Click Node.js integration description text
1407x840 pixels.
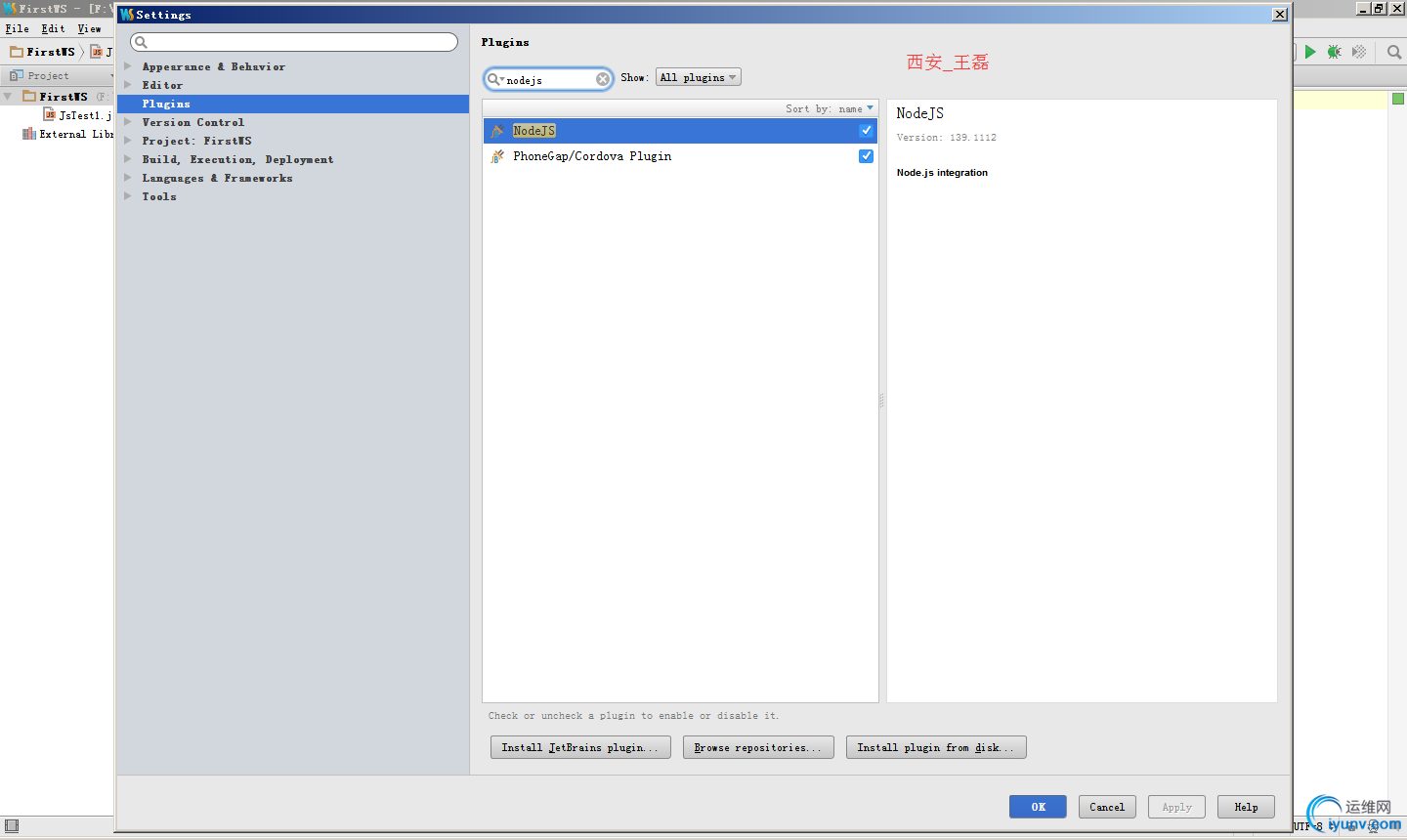tap(942, 173)
